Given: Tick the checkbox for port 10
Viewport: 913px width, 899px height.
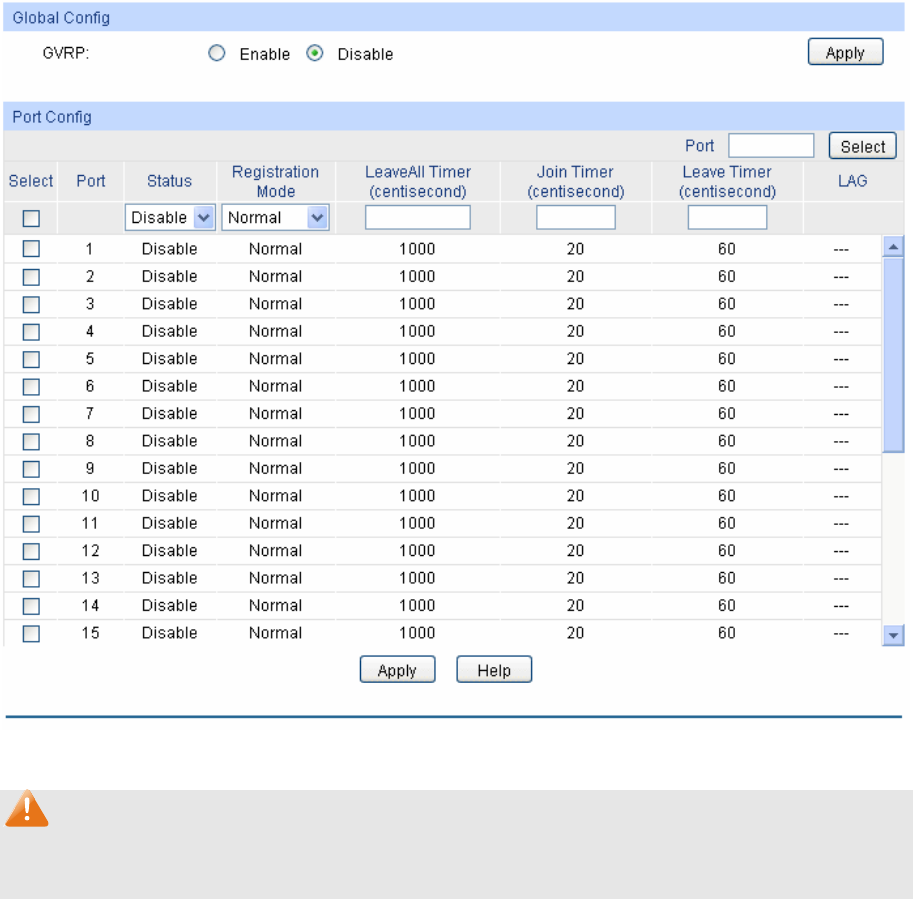Looking at the screenshot, I should [x=31, y=496].
